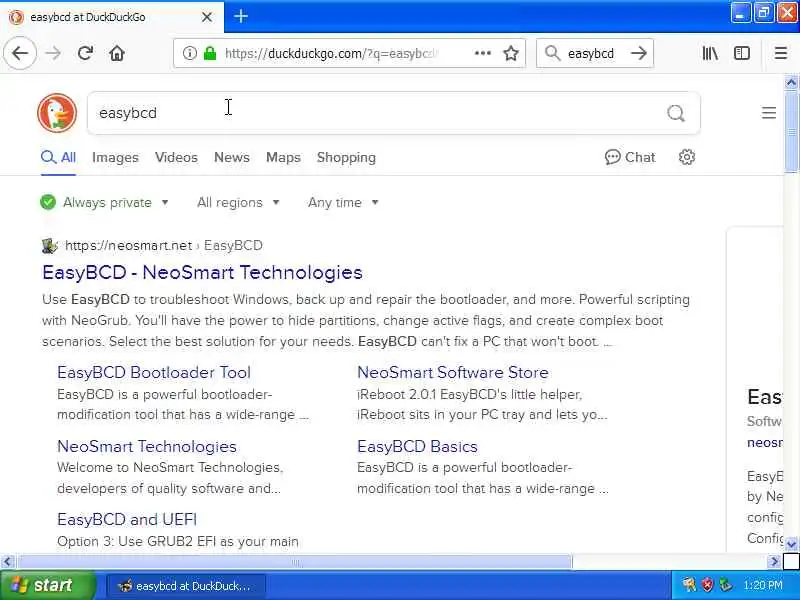Click the horizontal scrollbar left arrow
This screenshot has width=800, height=600.
pyautogui.click(x=7, y=562)
